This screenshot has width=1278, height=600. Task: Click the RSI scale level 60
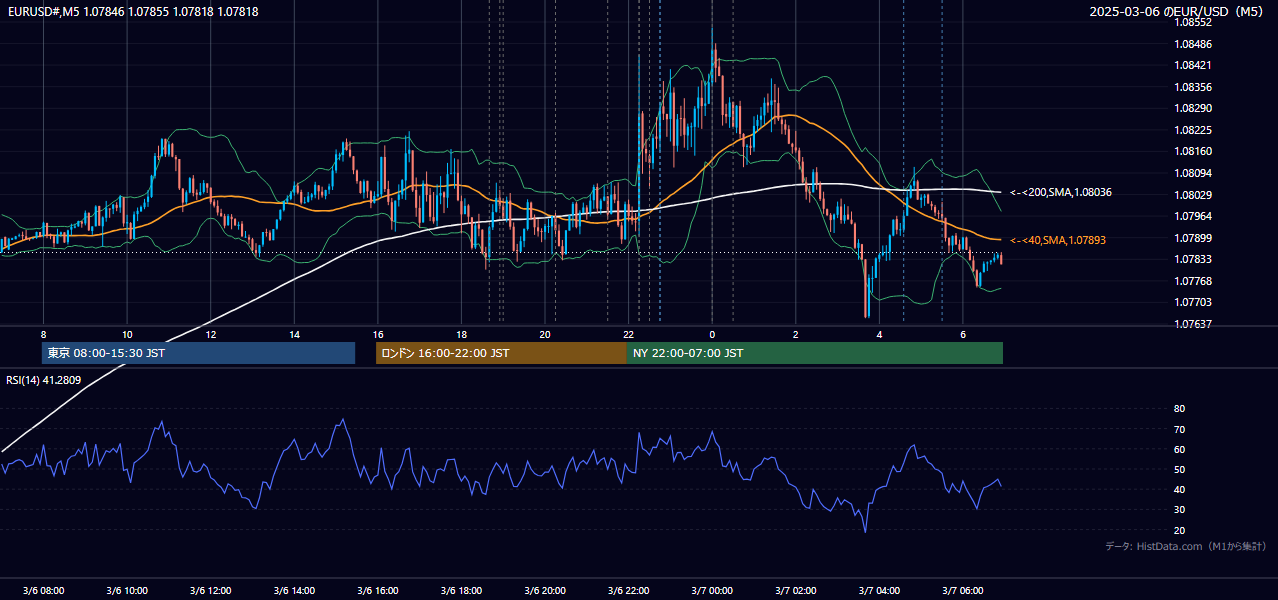tap(1179, 449)
